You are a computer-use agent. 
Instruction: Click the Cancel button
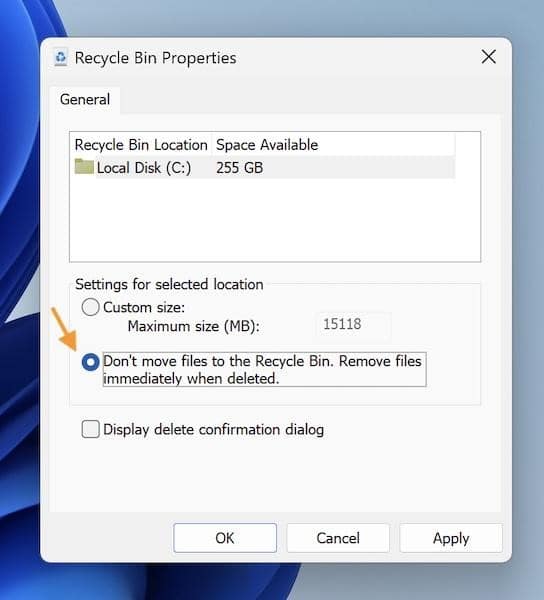(338, 538)
